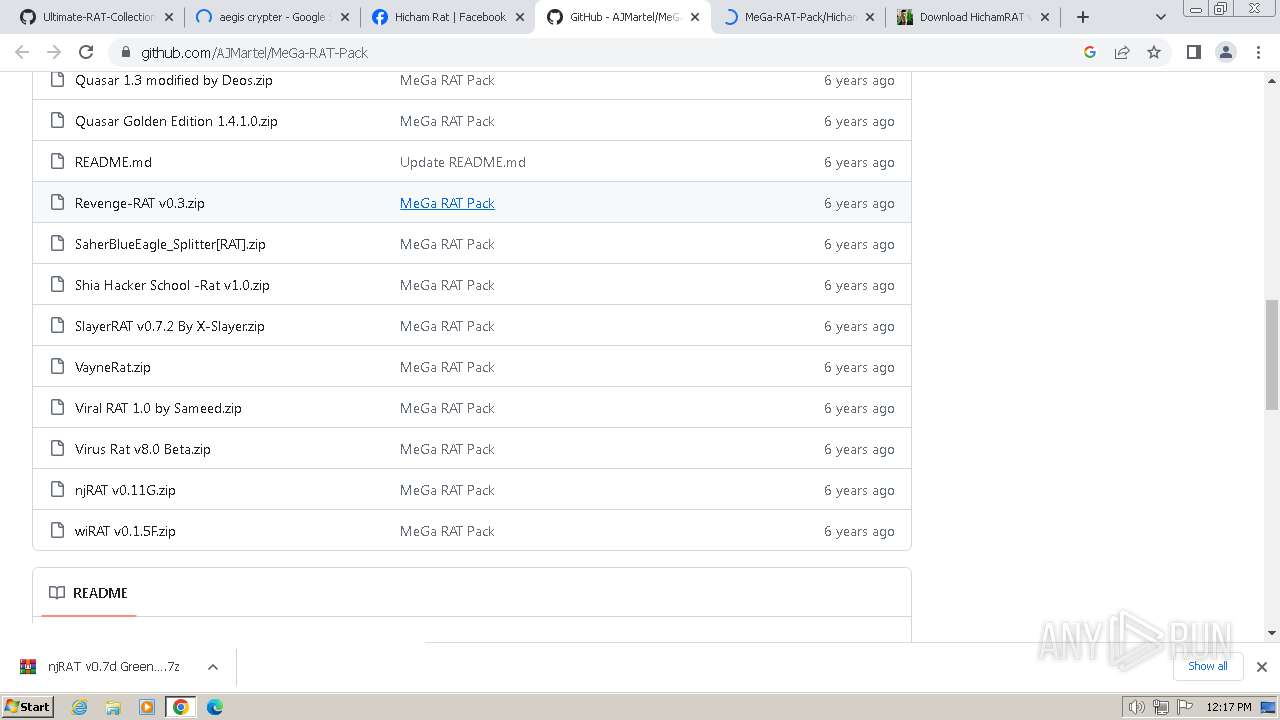The height and width of the screenshot is (720, 1280).
Task: Launch Internet Explorer from taskbar
Action: tap(80, 707)
